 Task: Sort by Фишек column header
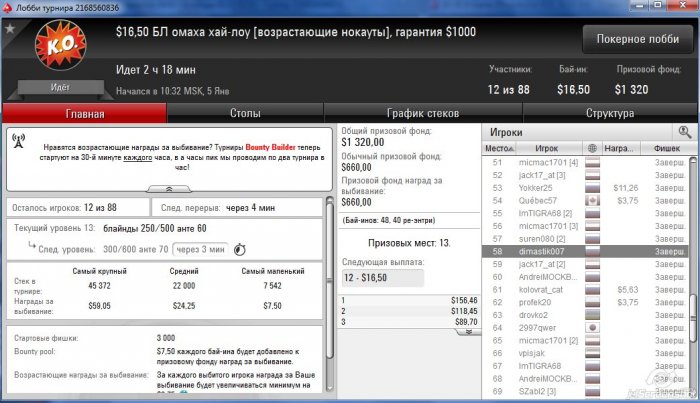667,148
